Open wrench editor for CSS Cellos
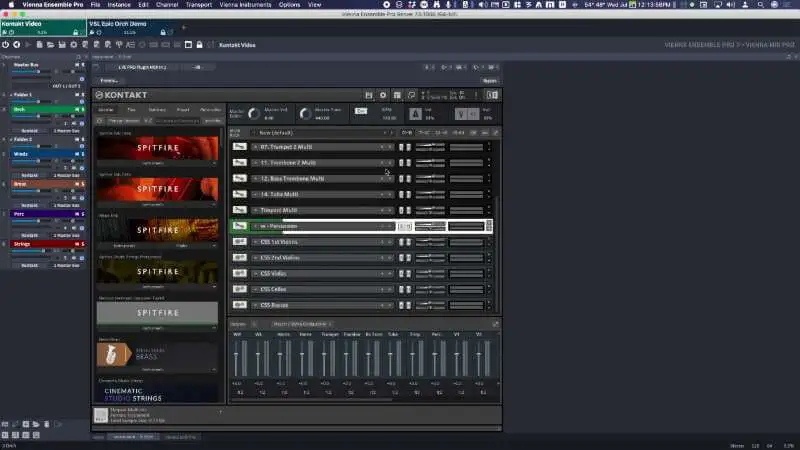The image size is (800, 450). (x=239, y=289)
